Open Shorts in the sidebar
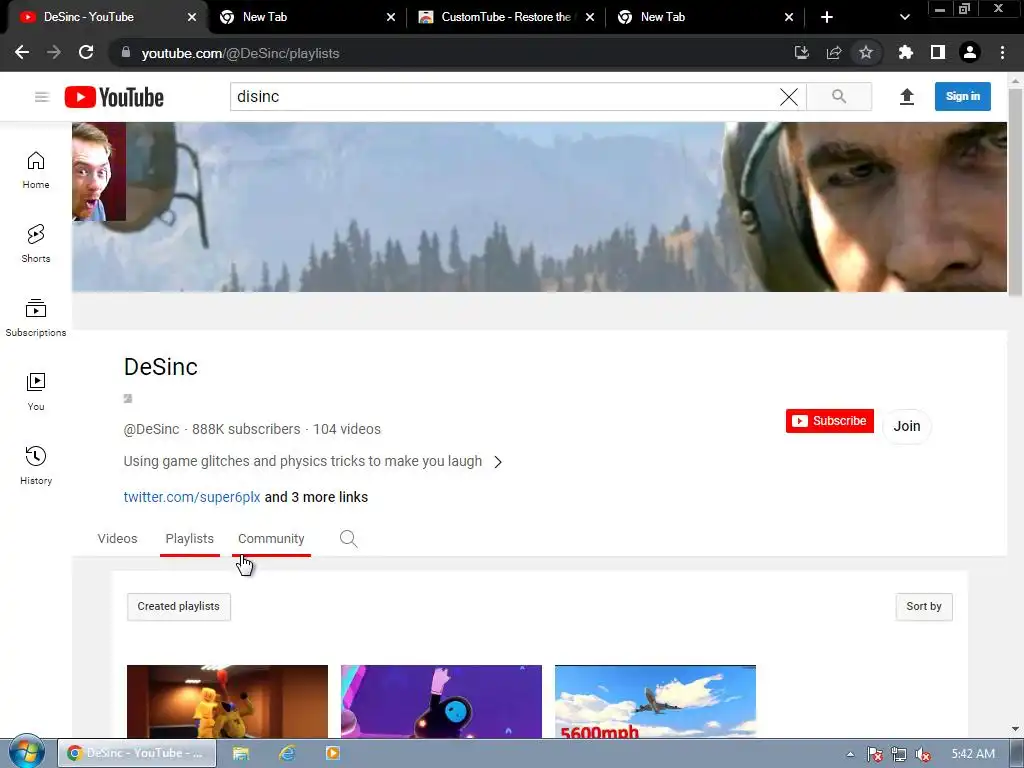The width and height of the screenshot is (1024, 768). [36, 244]
